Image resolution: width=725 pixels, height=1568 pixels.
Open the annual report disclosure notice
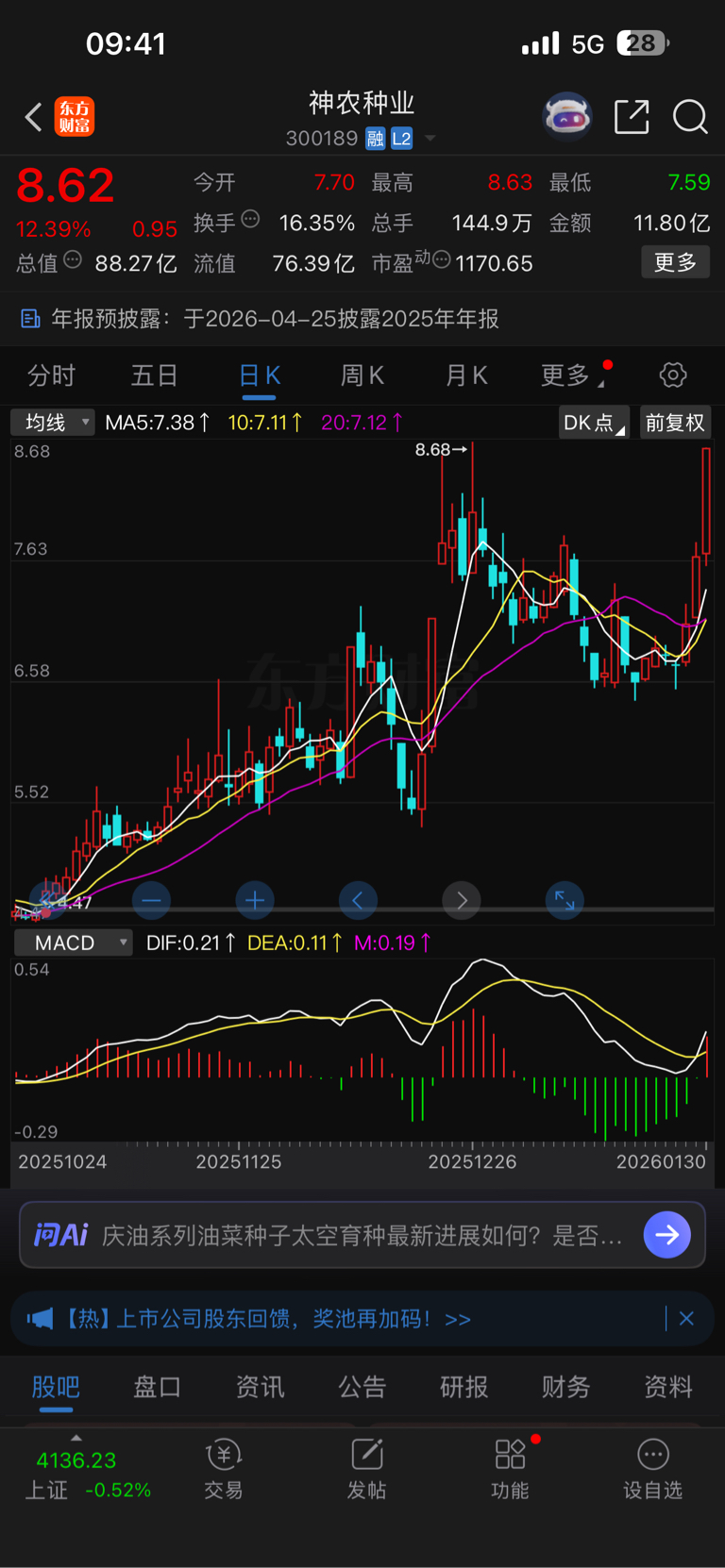pos(362,319)
